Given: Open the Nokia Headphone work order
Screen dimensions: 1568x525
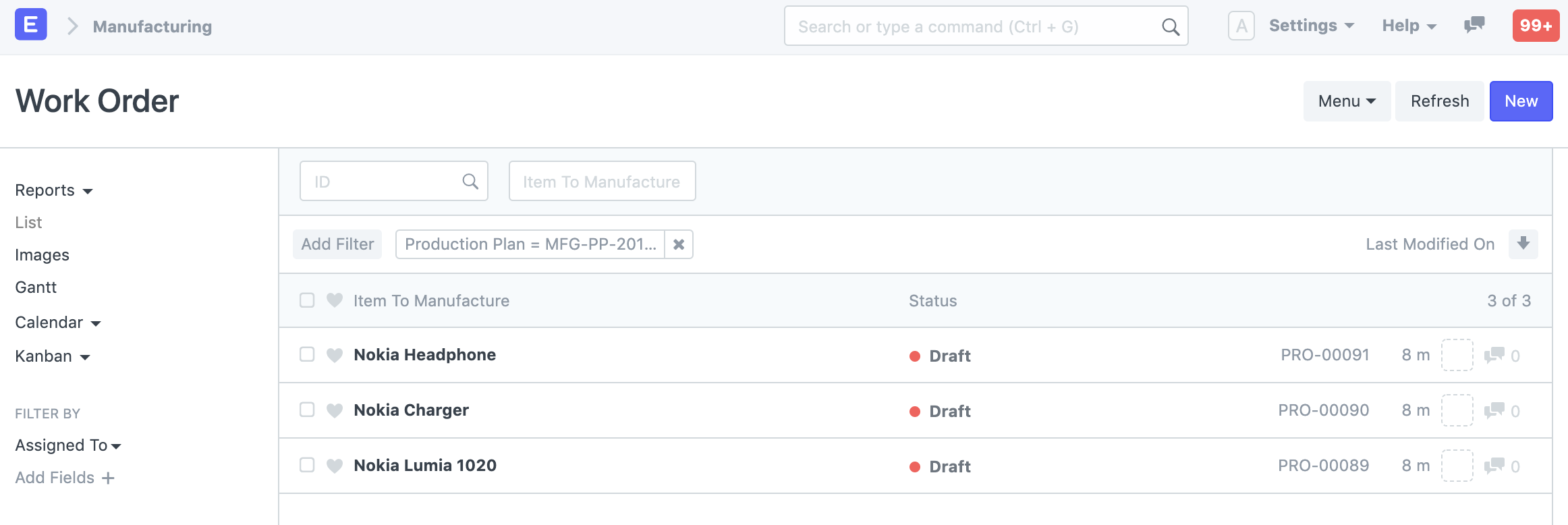Looking at the screenshot, I should [x=424, y=355].
